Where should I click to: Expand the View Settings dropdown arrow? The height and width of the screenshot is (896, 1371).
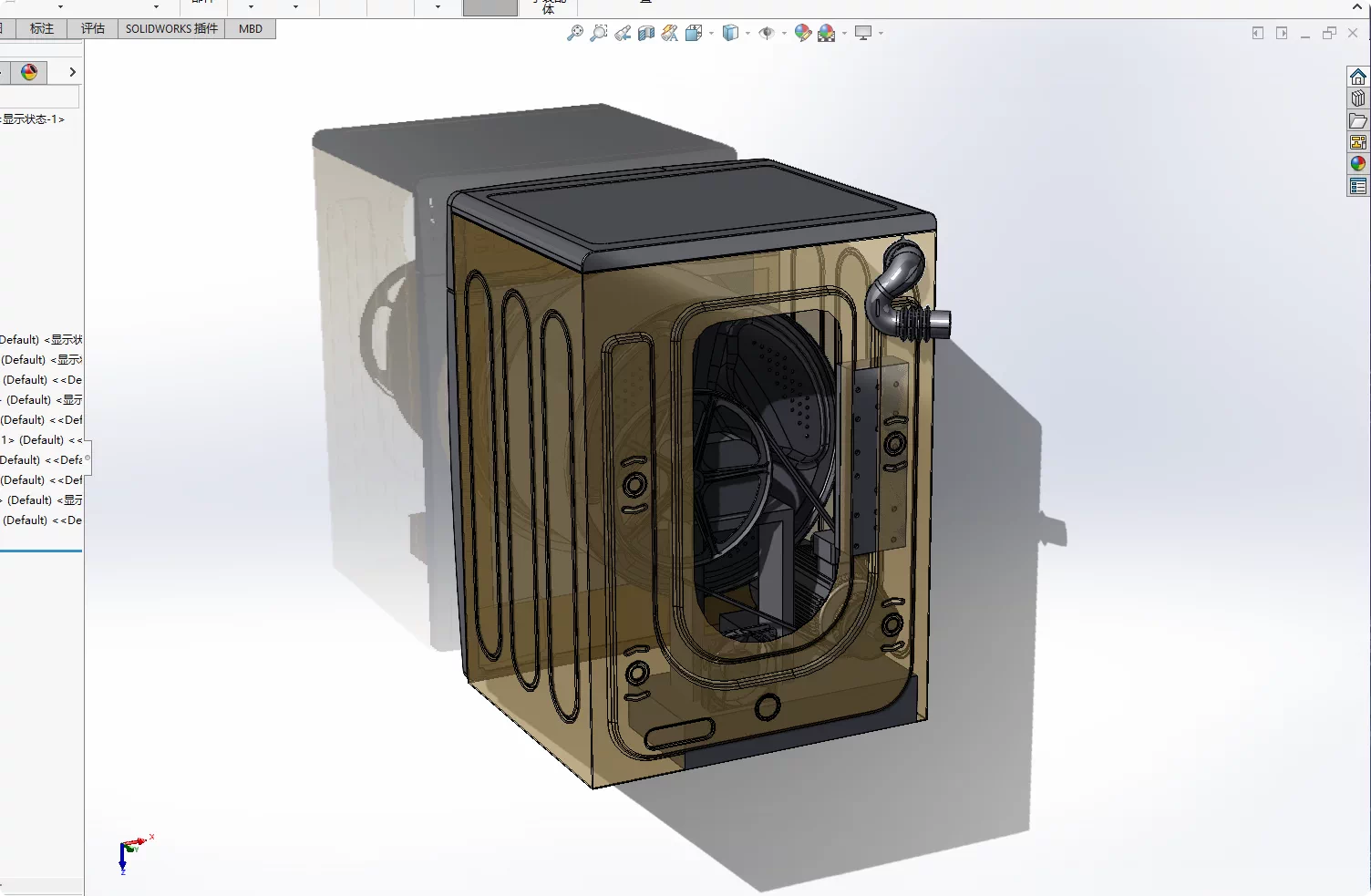click(881, 34)
